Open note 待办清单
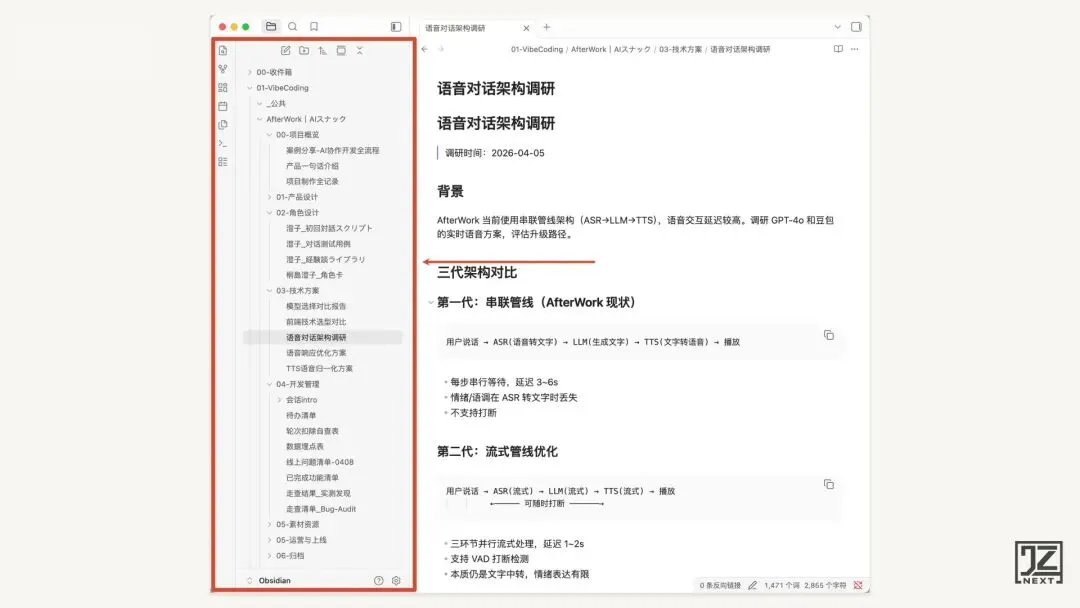Image resolution: width=1080 pixels, height=608 pixels. point(301,416)
